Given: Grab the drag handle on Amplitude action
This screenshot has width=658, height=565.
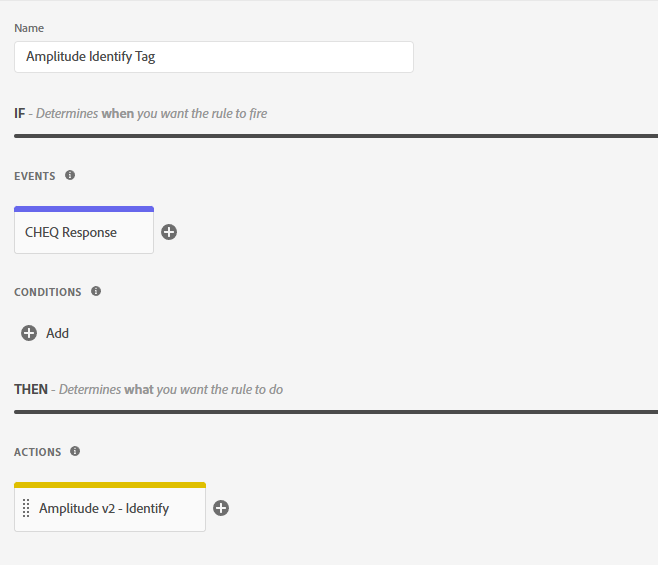Looking at the screenshot, I should [26, 508].
